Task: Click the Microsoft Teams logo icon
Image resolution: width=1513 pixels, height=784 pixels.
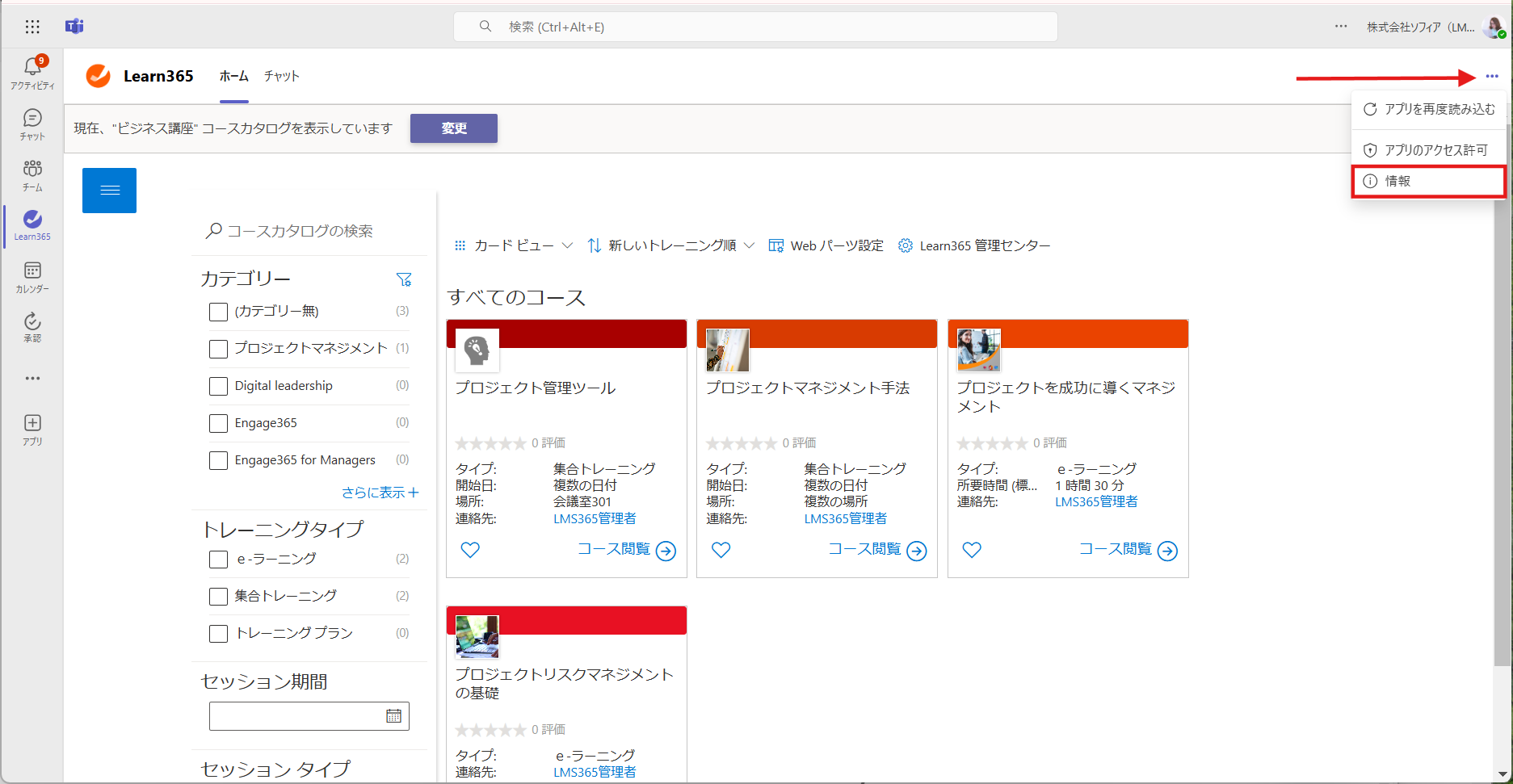Action: click(74, 27)
